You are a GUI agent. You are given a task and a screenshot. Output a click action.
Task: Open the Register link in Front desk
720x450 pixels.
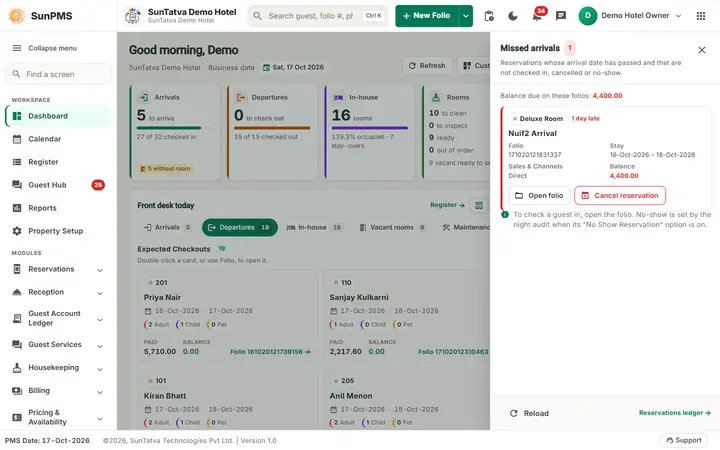click(447, 205)
